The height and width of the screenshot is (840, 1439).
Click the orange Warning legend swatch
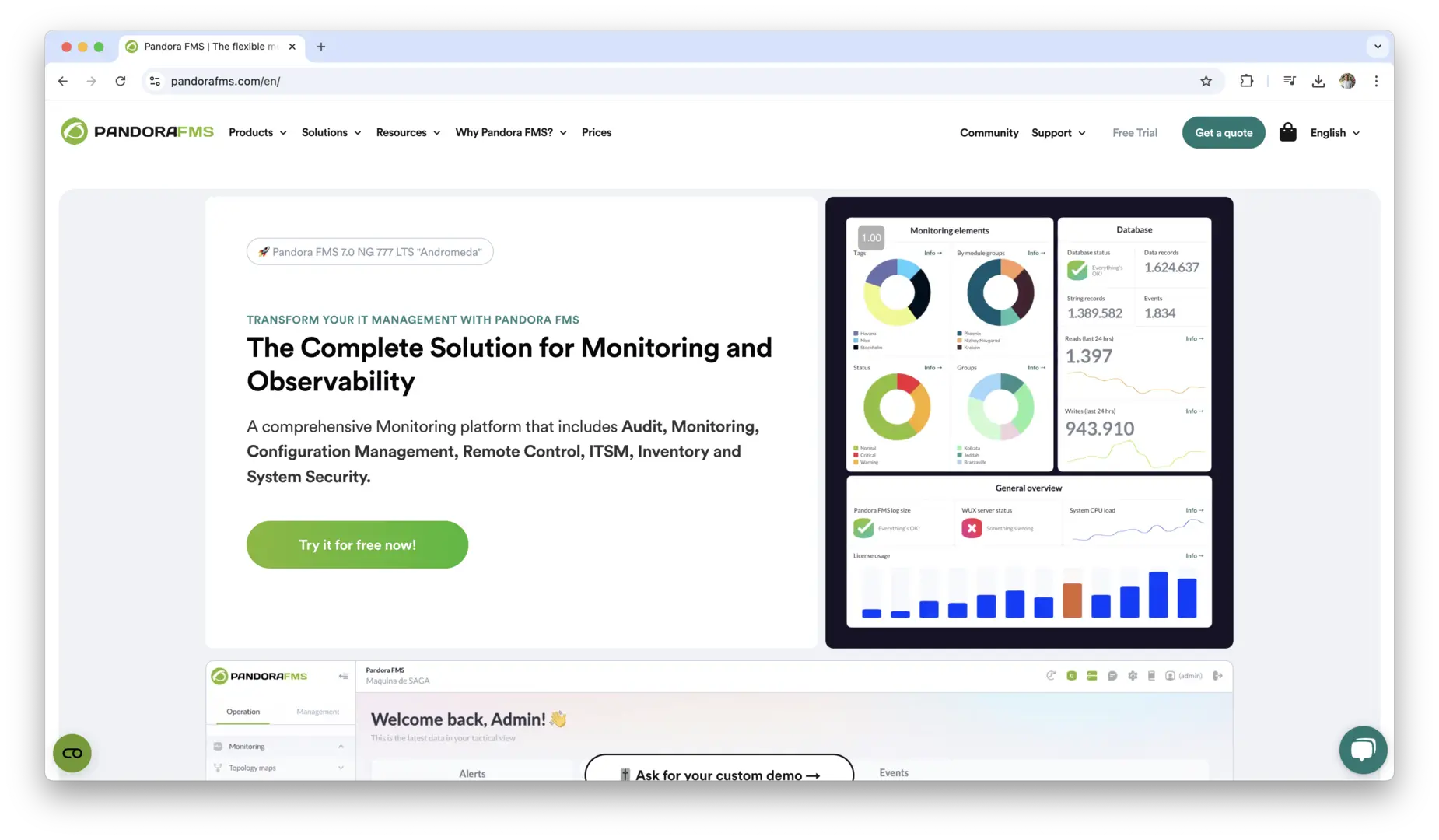coord(856,462)
